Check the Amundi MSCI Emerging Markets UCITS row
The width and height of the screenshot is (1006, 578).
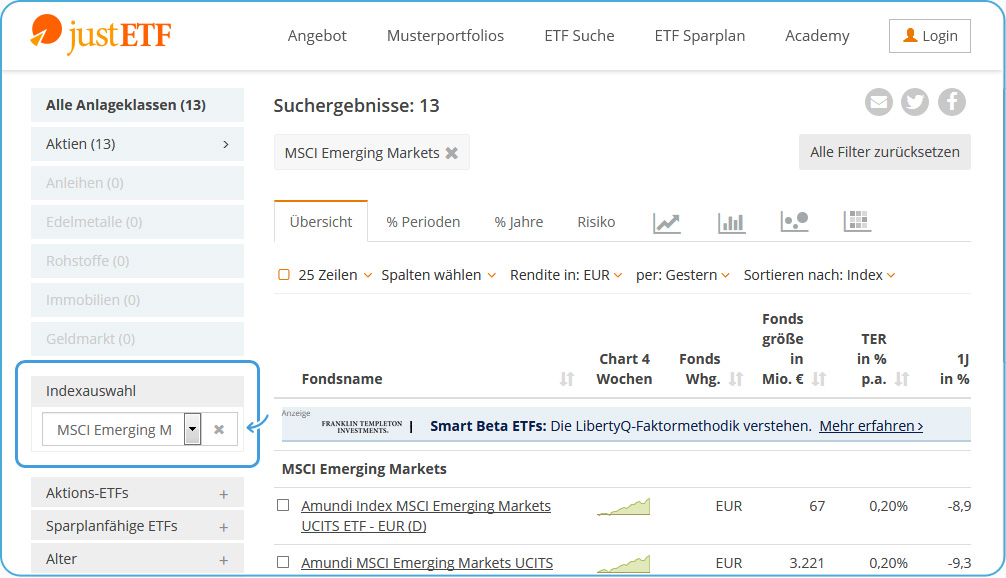tap(283, 563)
